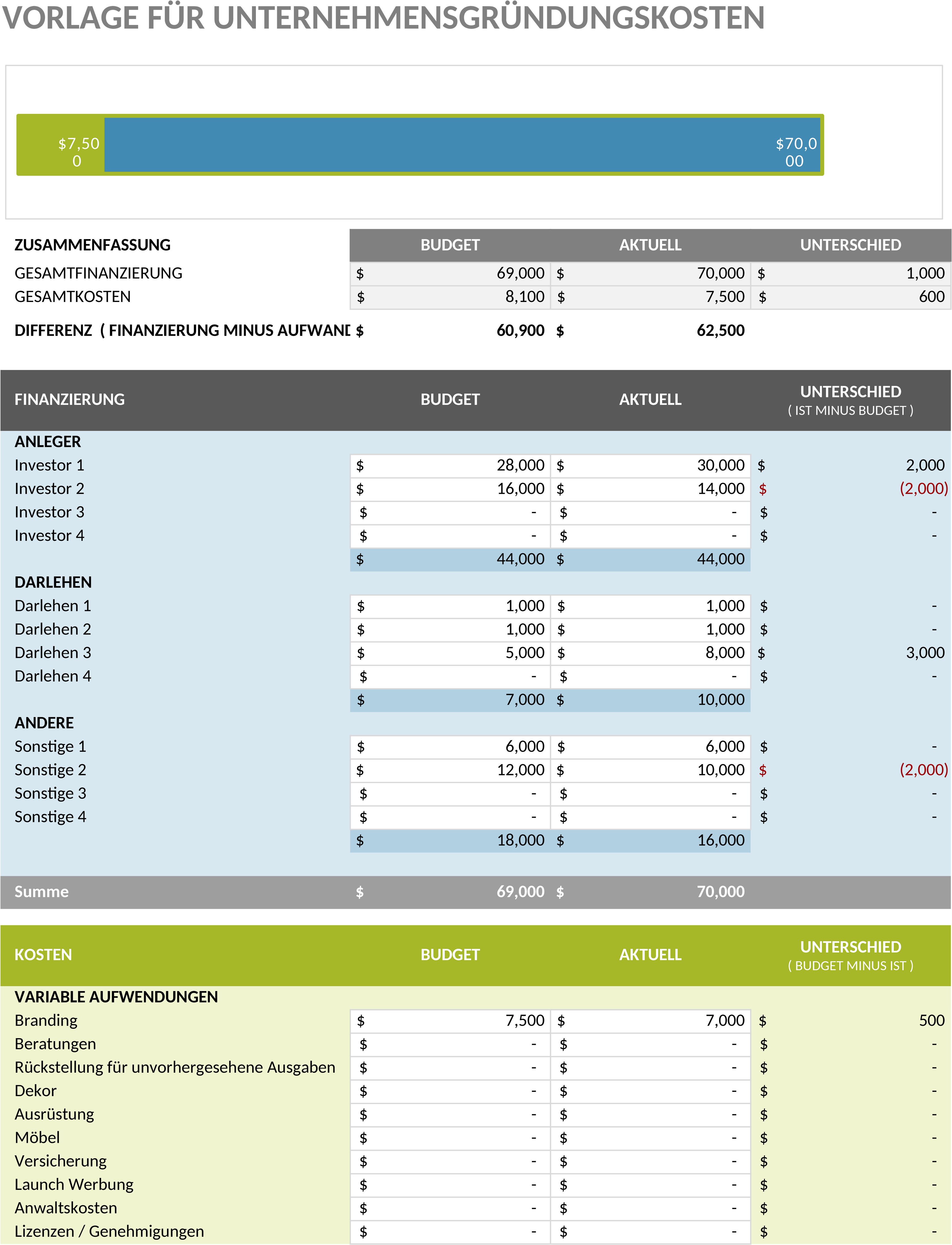Select the Sonstige 4 row label

50,817
